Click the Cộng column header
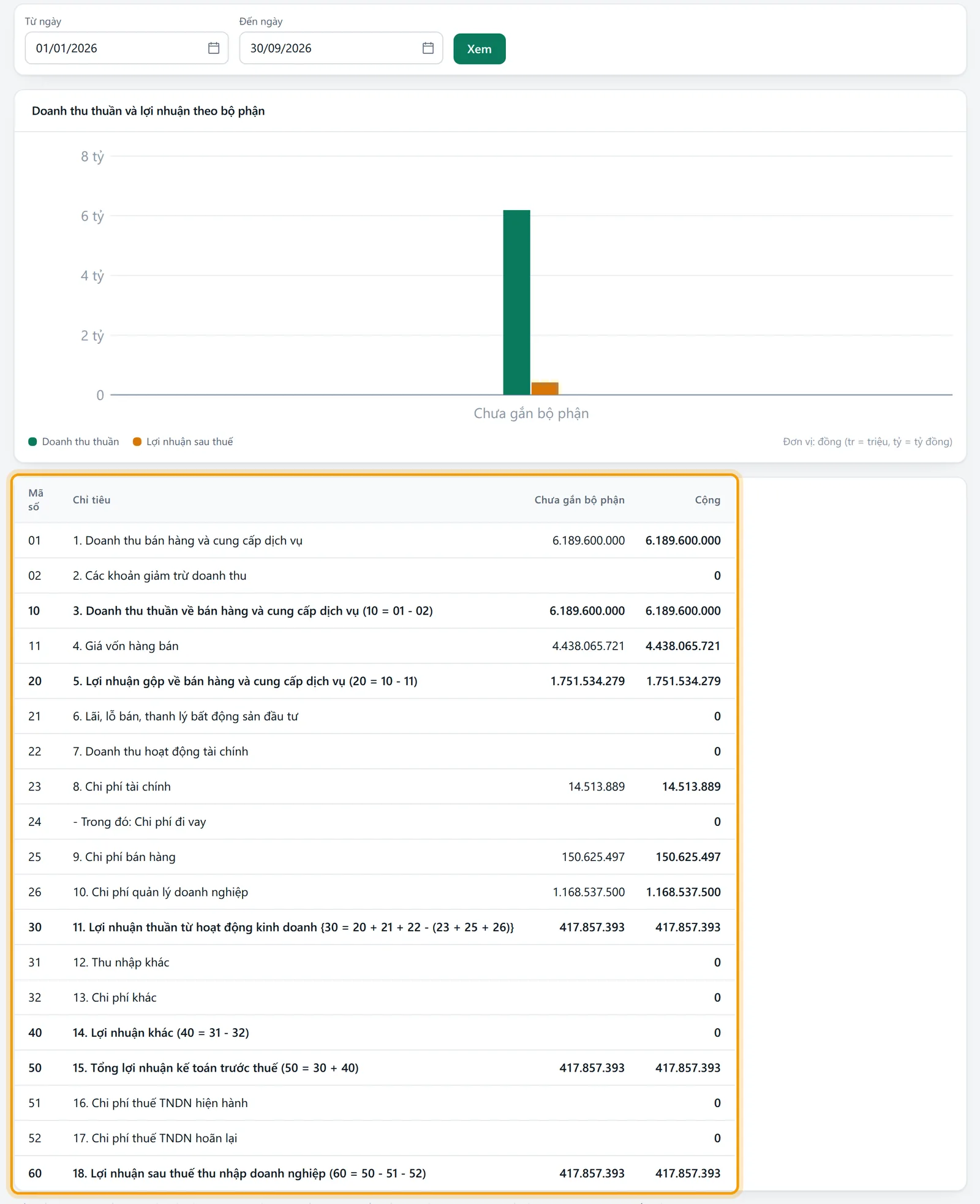980x1204 pixels. coord(707,500)
